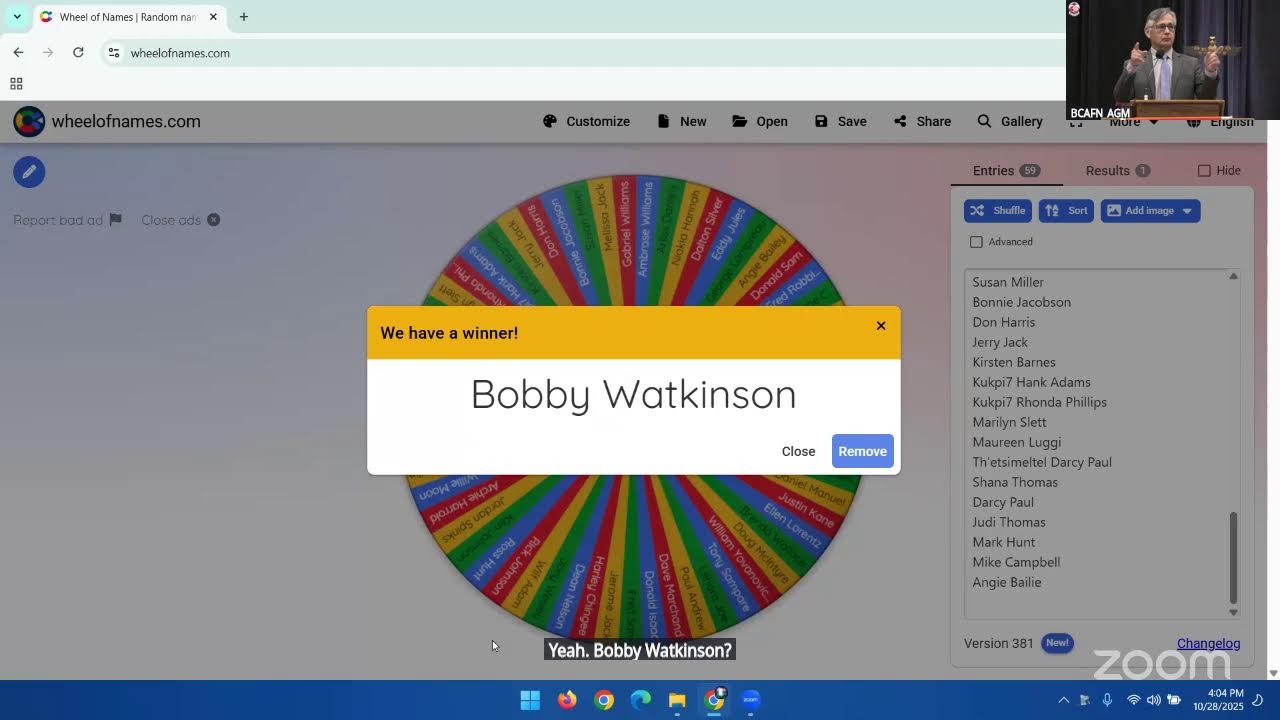Click the entry Judi Thomas
1280x720 pixels.
[1008, 522]
